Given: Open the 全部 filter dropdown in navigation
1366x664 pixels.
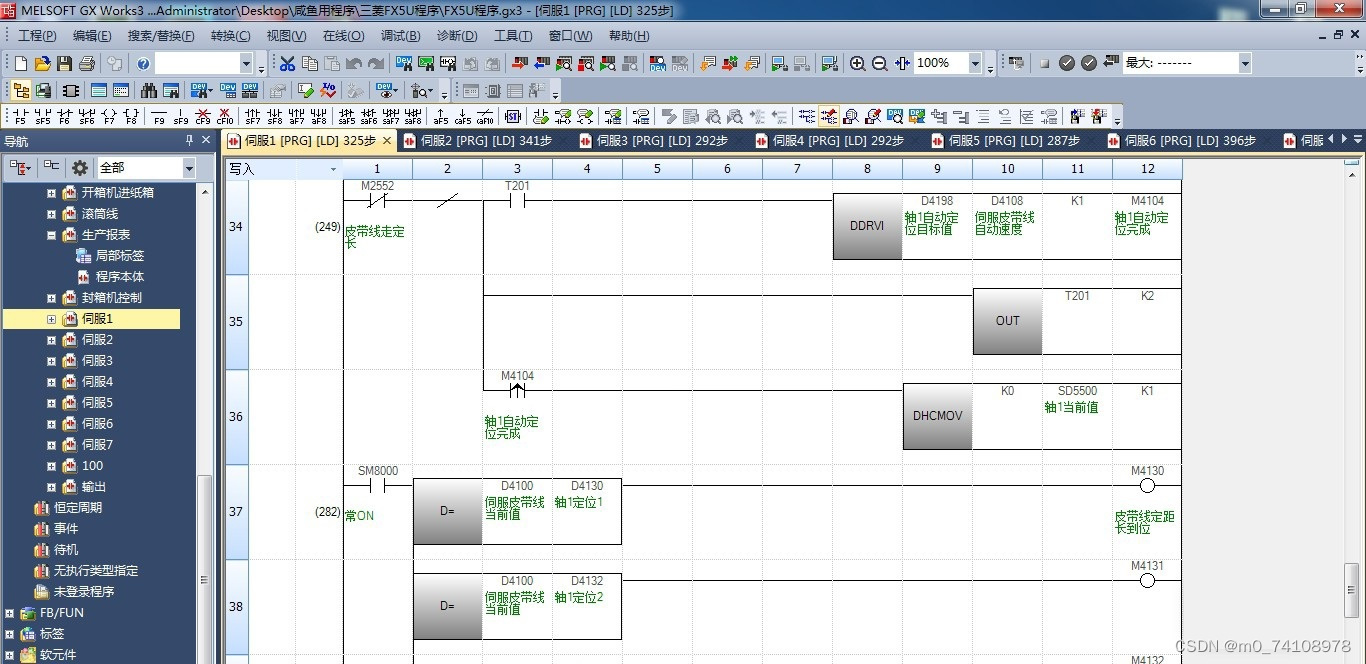Looking at the screenshot, I should [x=189, y=168].
